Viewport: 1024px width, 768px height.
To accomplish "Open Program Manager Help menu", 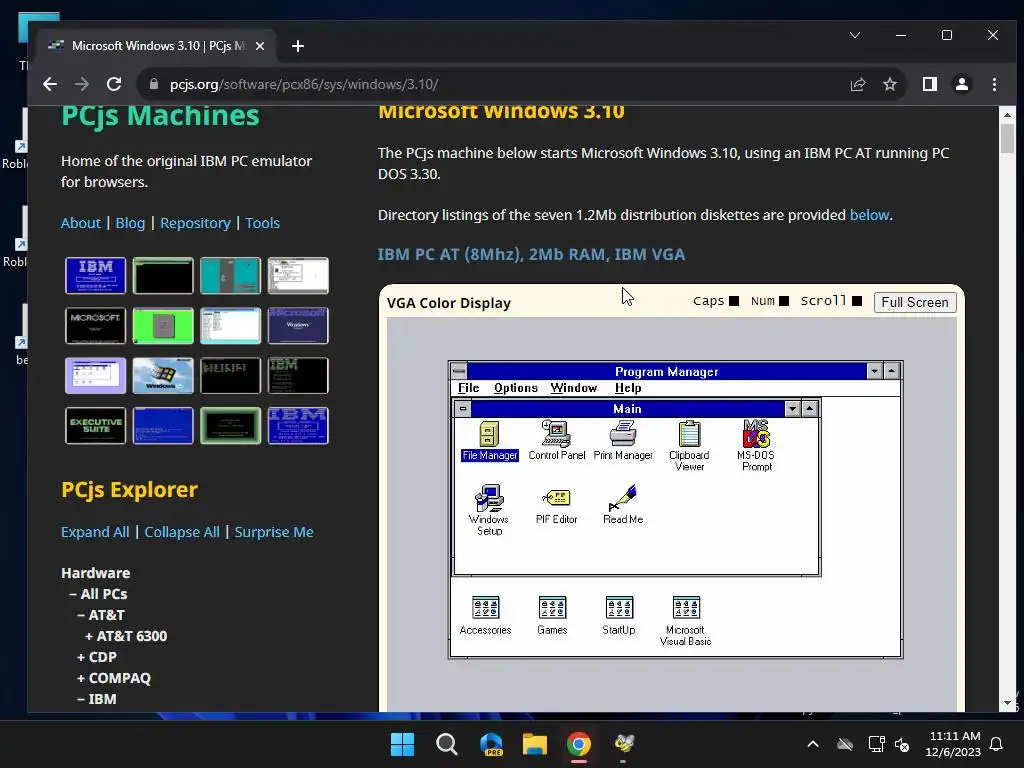I will click(x=628, y=388).
